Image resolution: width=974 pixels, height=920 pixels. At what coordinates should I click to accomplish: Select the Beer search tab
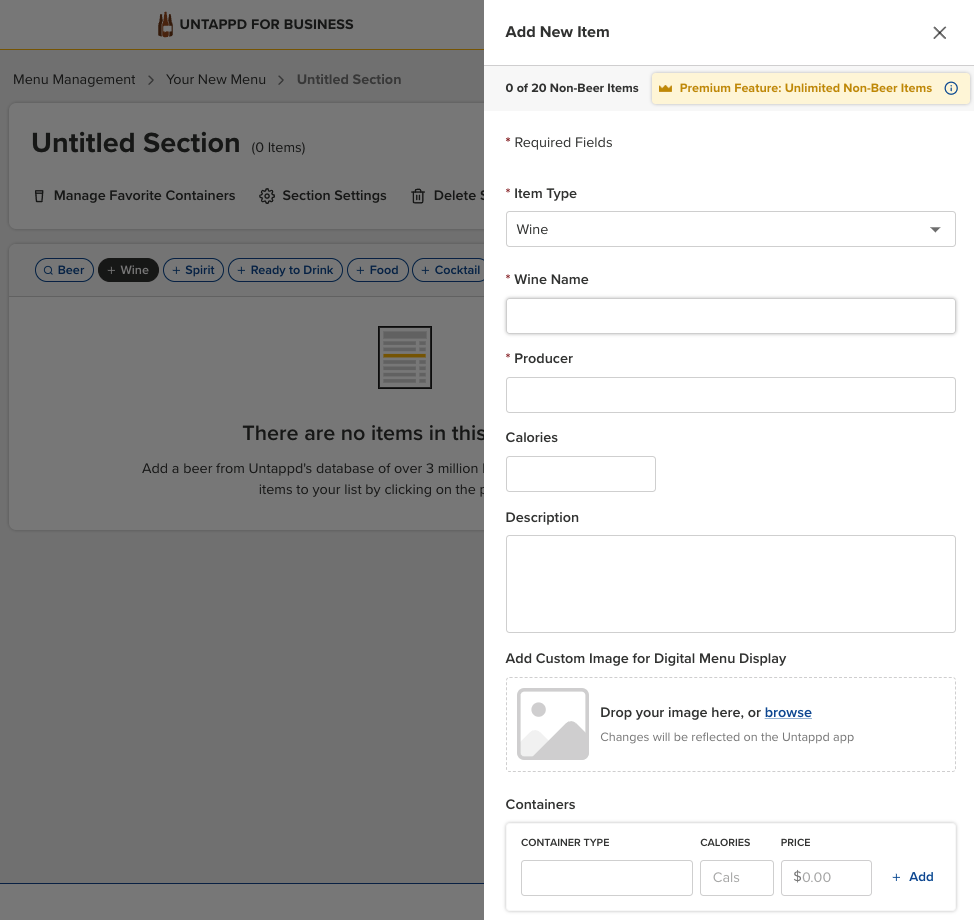tap(64, 270)
